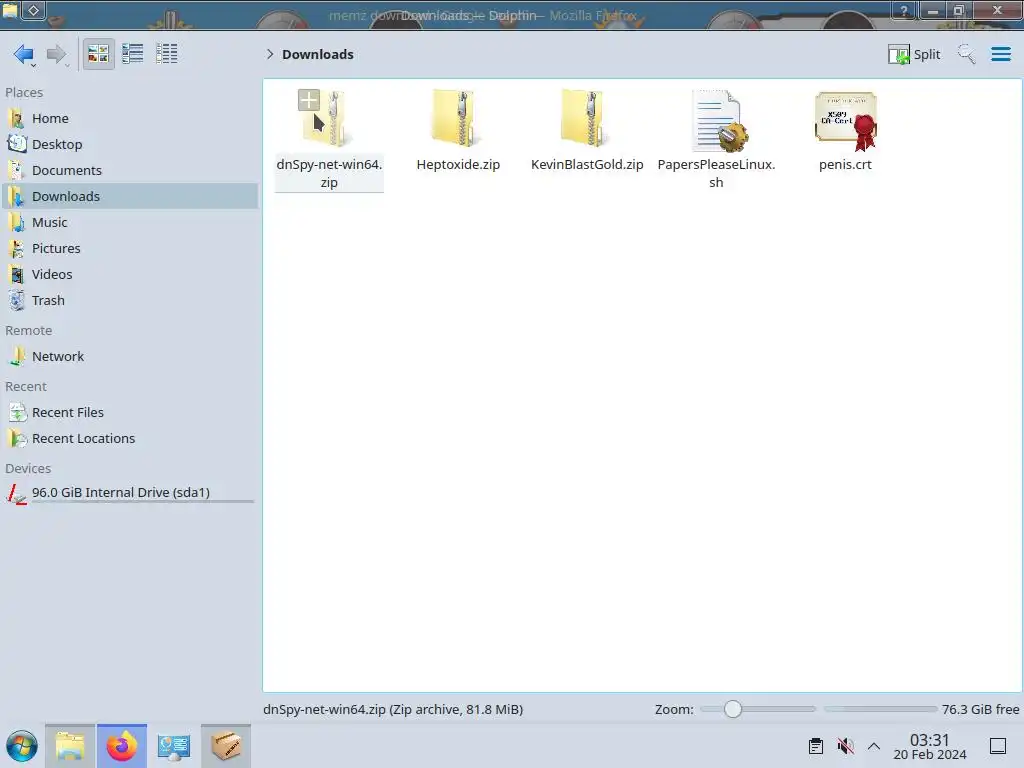
Task: Unmute the audio volume tray icon
Action: 846,746
